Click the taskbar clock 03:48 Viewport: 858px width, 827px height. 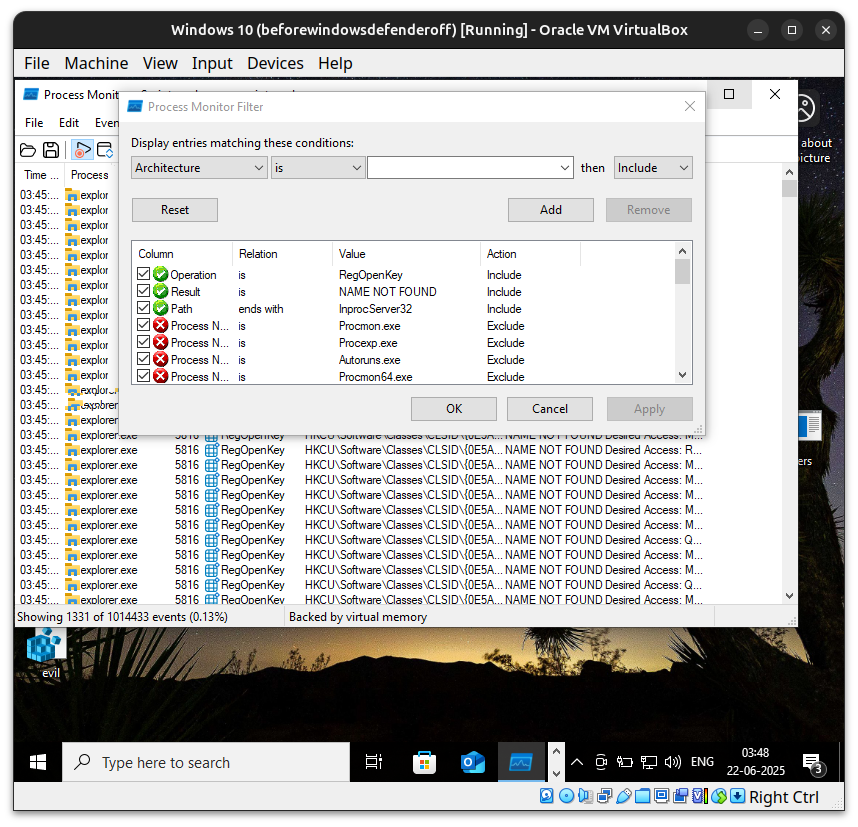[755, 762]
